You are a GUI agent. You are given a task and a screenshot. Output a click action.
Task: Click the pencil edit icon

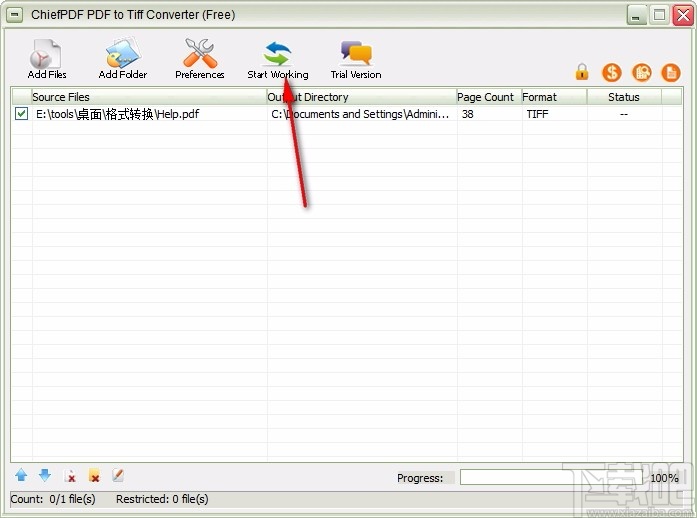[117, 475]
